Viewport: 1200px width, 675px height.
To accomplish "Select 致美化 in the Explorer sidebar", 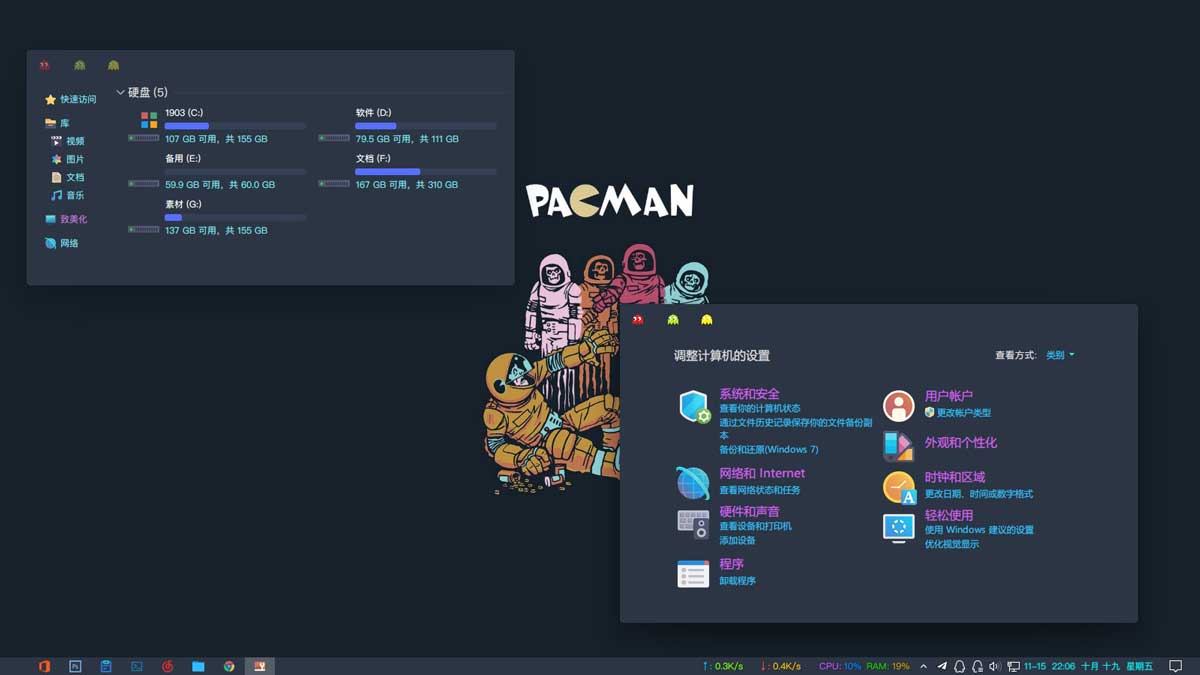I will [66, 219].
